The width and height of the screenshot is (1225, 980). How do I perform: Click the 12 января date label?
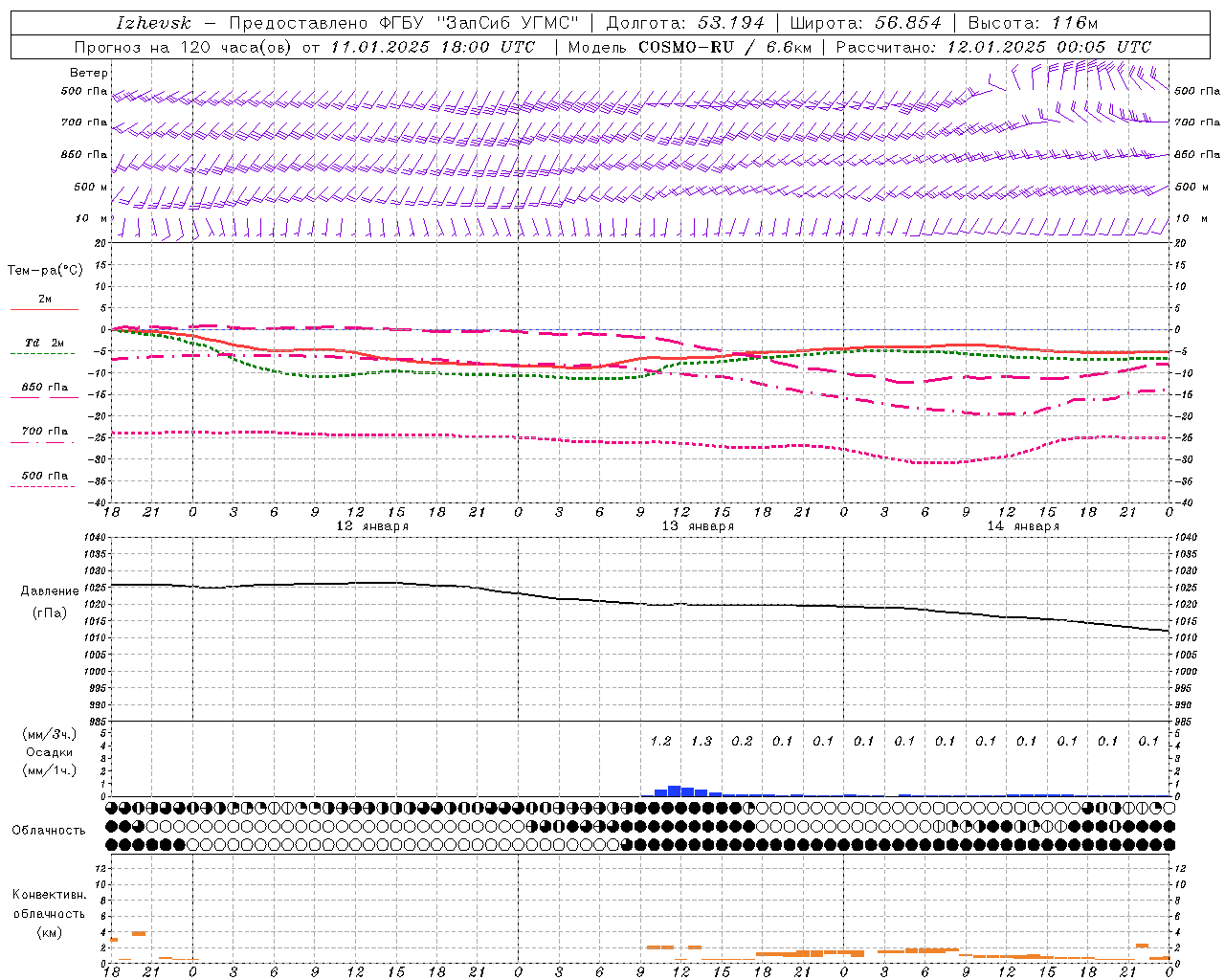pos(372,526)
